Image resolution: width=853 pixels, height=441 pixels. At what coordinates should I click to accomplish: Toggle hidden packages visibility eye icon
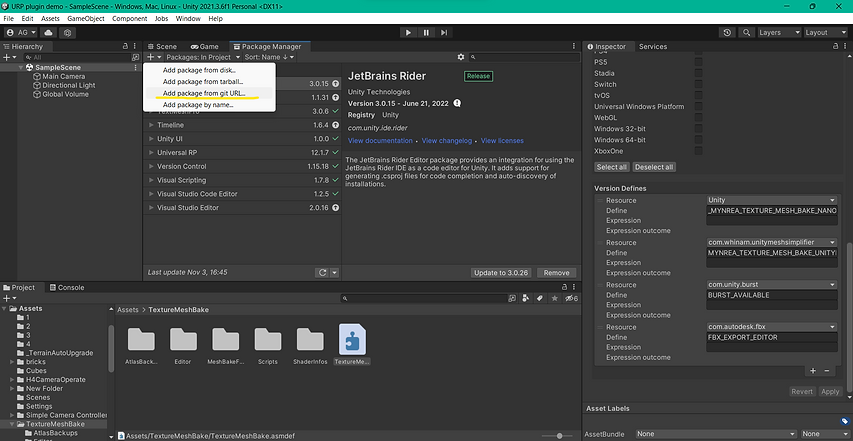571,298
